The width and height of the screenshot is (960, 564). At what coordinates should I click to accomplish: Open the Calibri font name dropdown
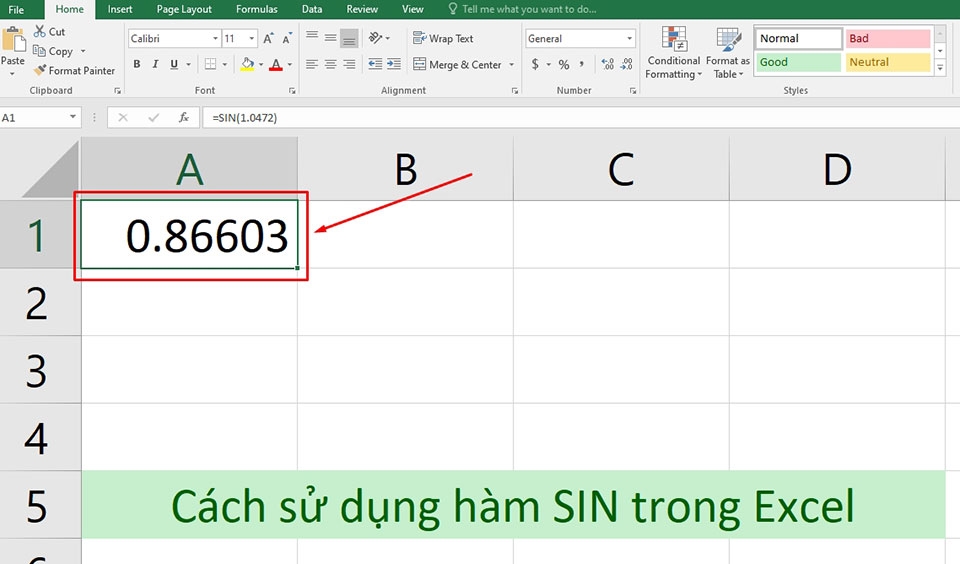(216, 39)
